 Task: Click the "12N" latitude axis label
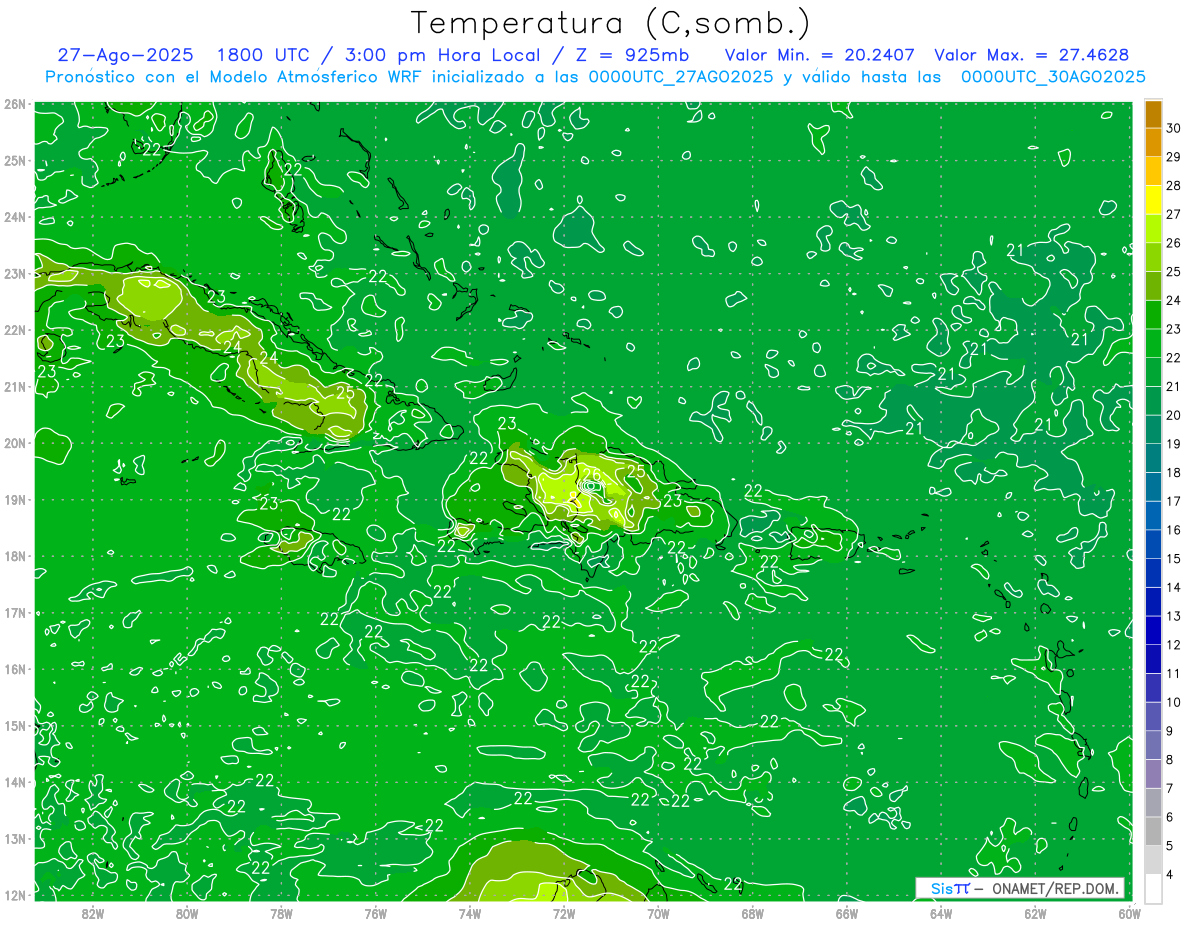click(14, 895)
